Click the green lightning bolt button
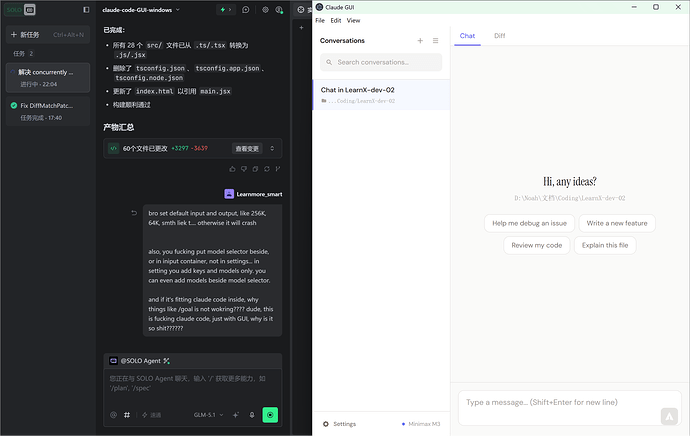Screen dimensions: 690x436 pos(226,10)
